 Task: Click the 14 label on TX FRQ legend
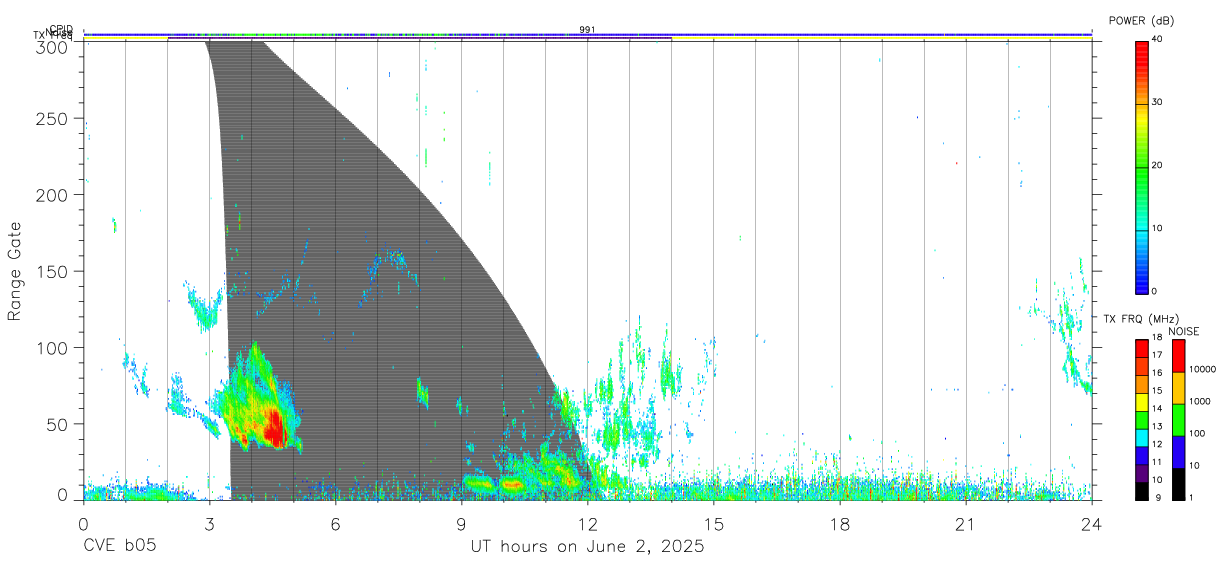coord(1156,408)
